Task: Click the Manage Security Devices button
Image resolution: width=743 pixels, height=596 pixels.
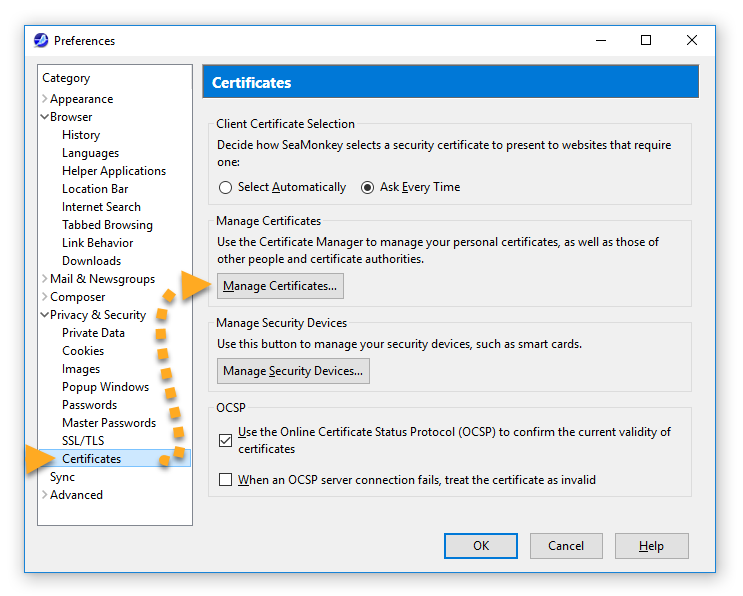Action: [293, 370]
